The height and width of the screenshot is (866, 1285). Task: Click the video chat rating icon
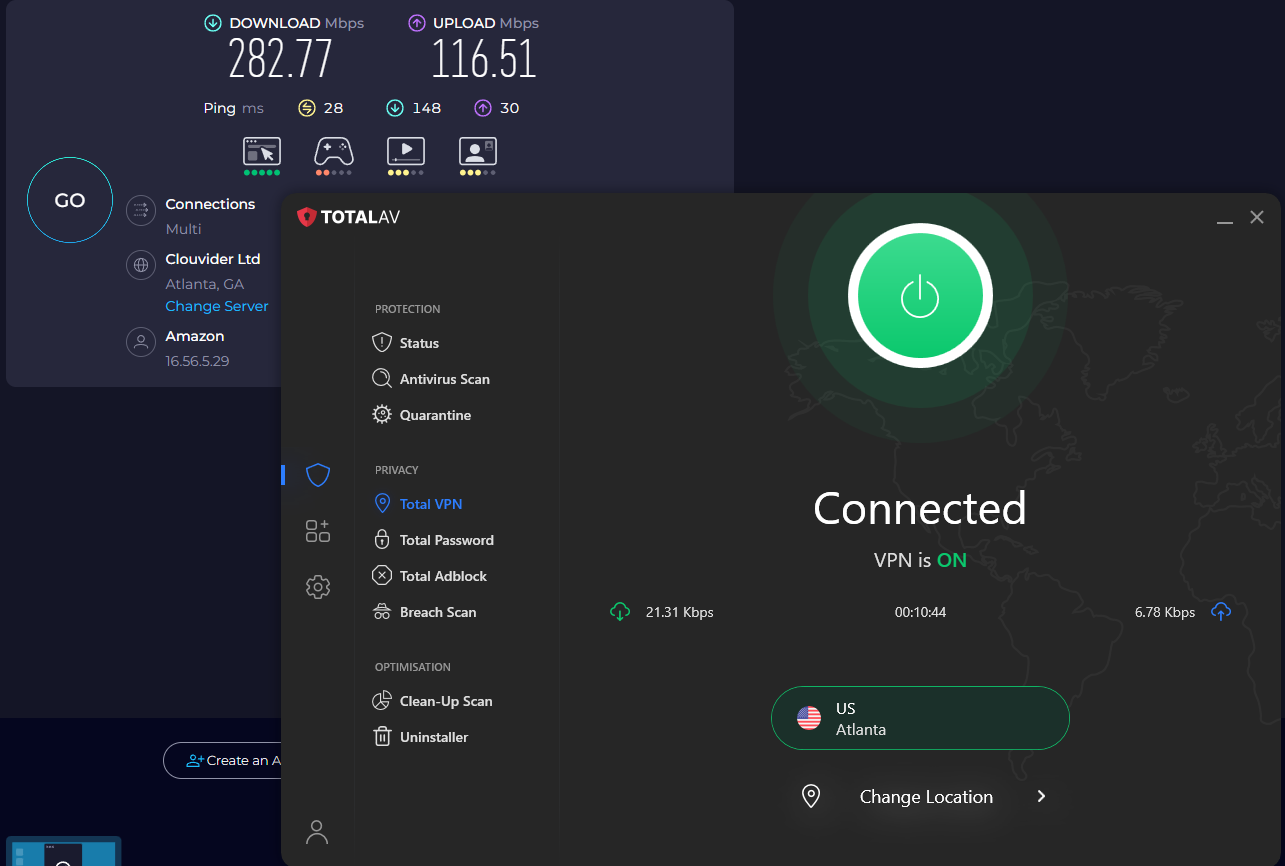(478, 152)
